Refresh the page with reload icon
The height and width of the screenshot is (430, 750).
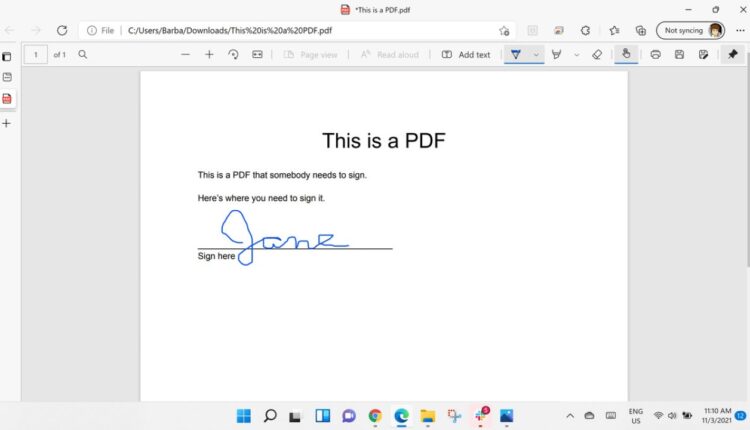pyautogui.click(x=62, y=30)
